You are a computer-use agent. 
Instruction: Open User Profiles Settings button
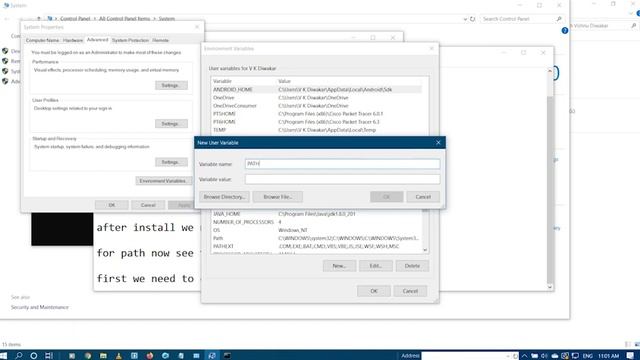coord(171,124)
